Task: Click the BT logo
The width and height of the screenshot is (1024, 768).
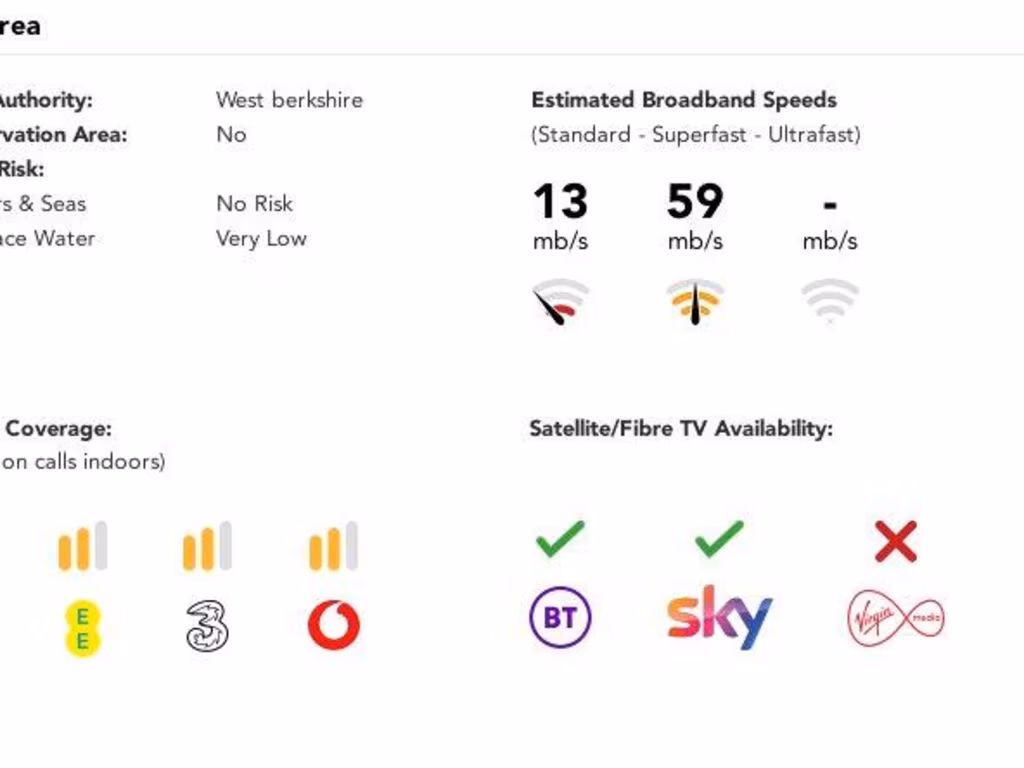Action: [x=560, y=618]
